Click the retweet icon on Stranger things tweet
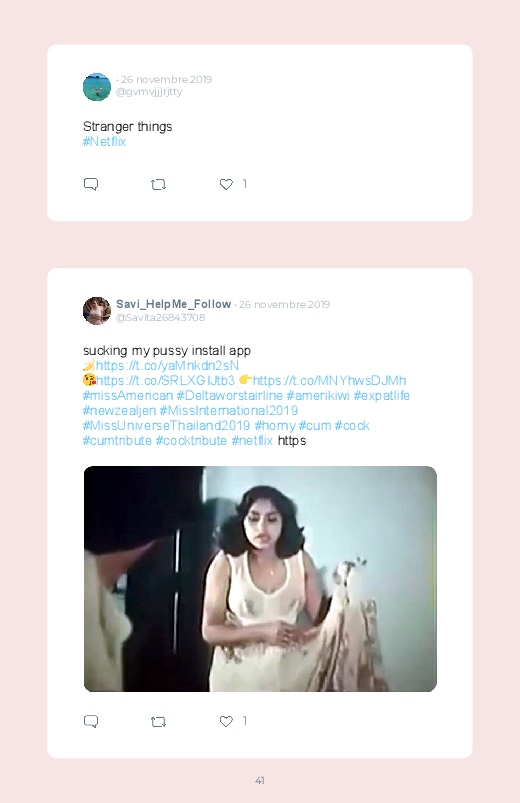This screenshot has height=803, width=520. 158,184
